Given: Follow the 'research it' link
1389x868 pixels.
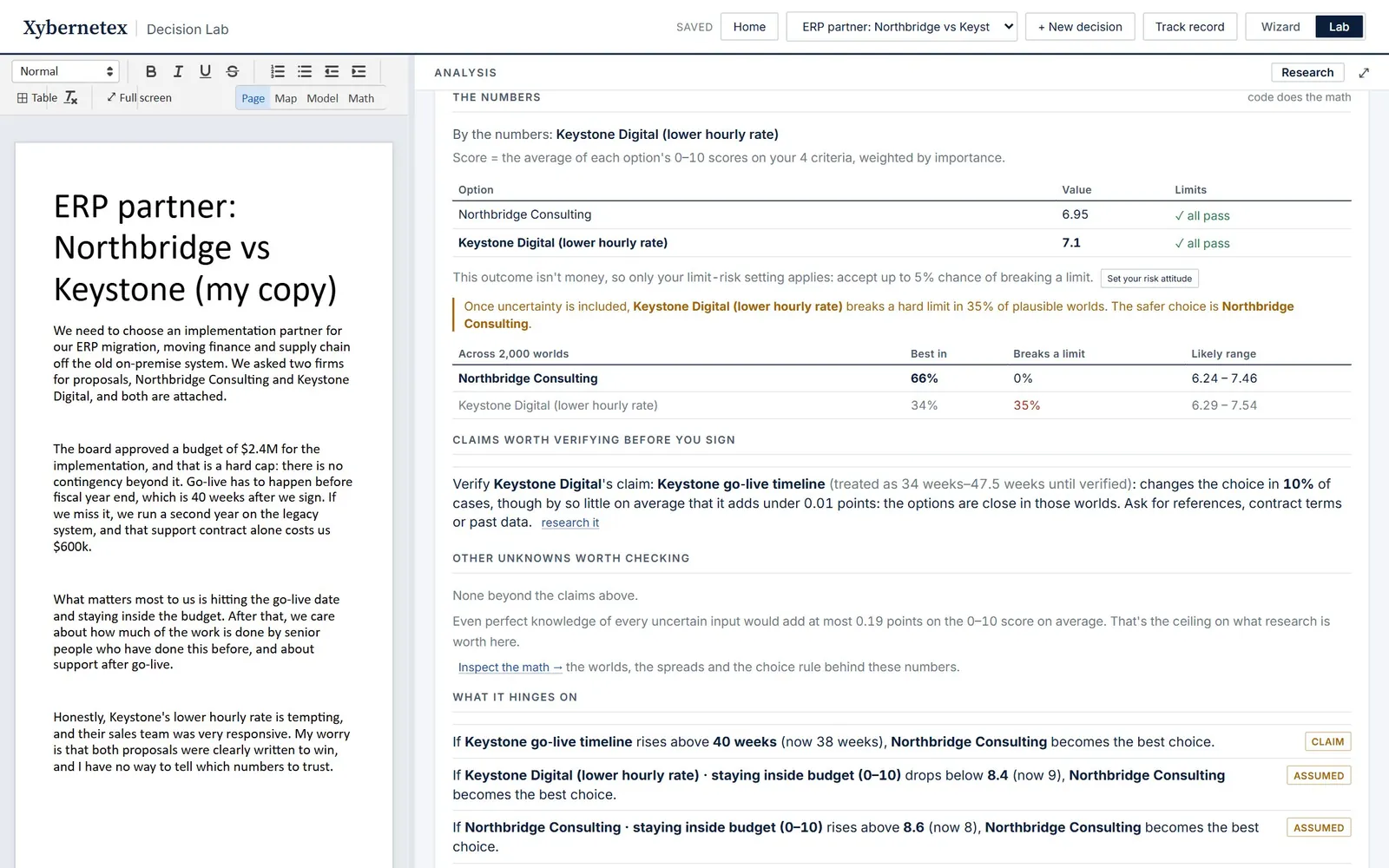Looking at the screenshot, I should [569, 523].
